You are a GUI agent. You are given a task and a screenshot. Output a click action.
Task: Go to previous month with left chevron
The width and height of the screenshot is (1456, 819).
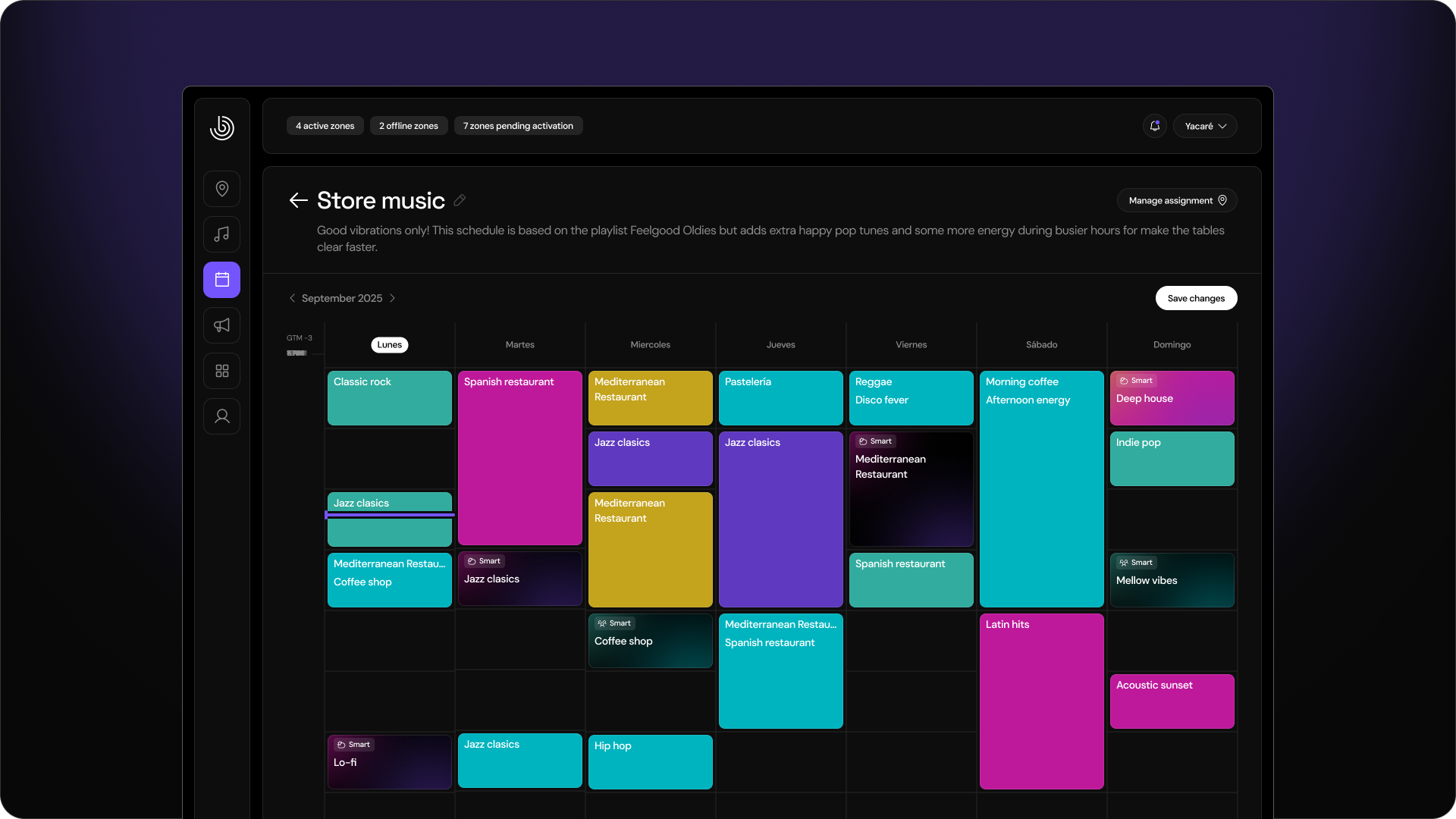pos(293,298)
